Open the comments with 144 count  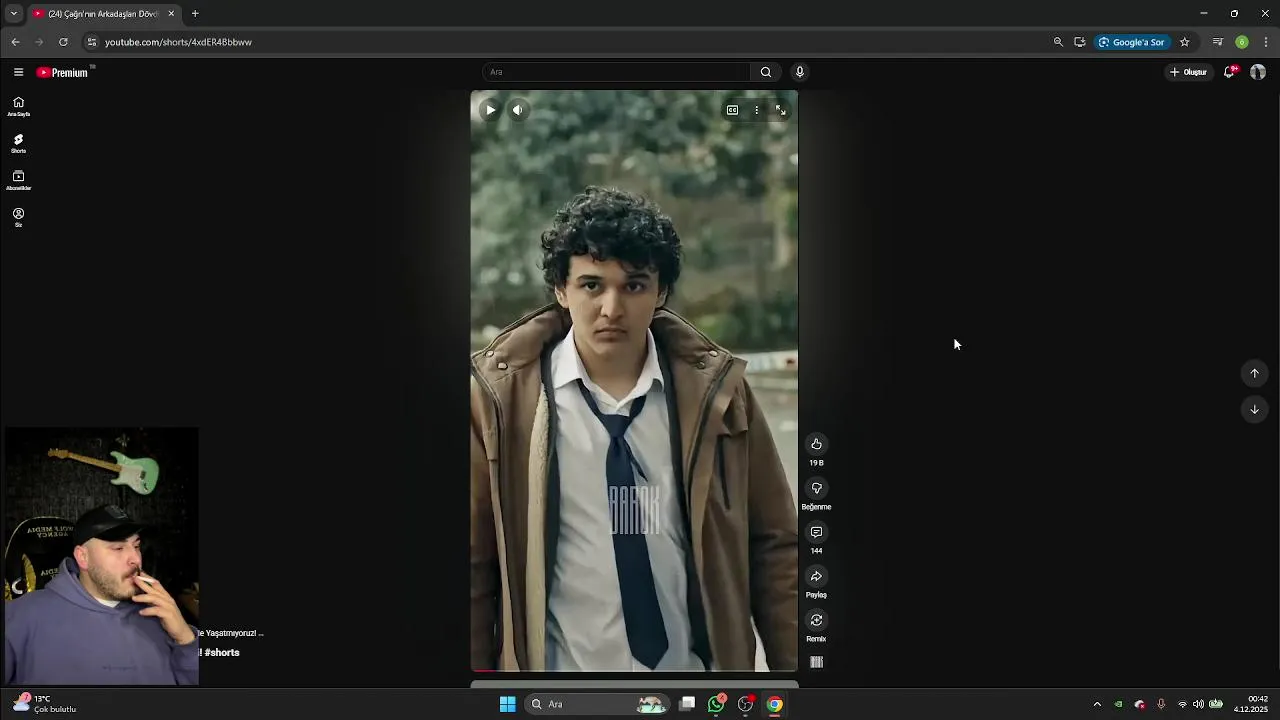816,532
